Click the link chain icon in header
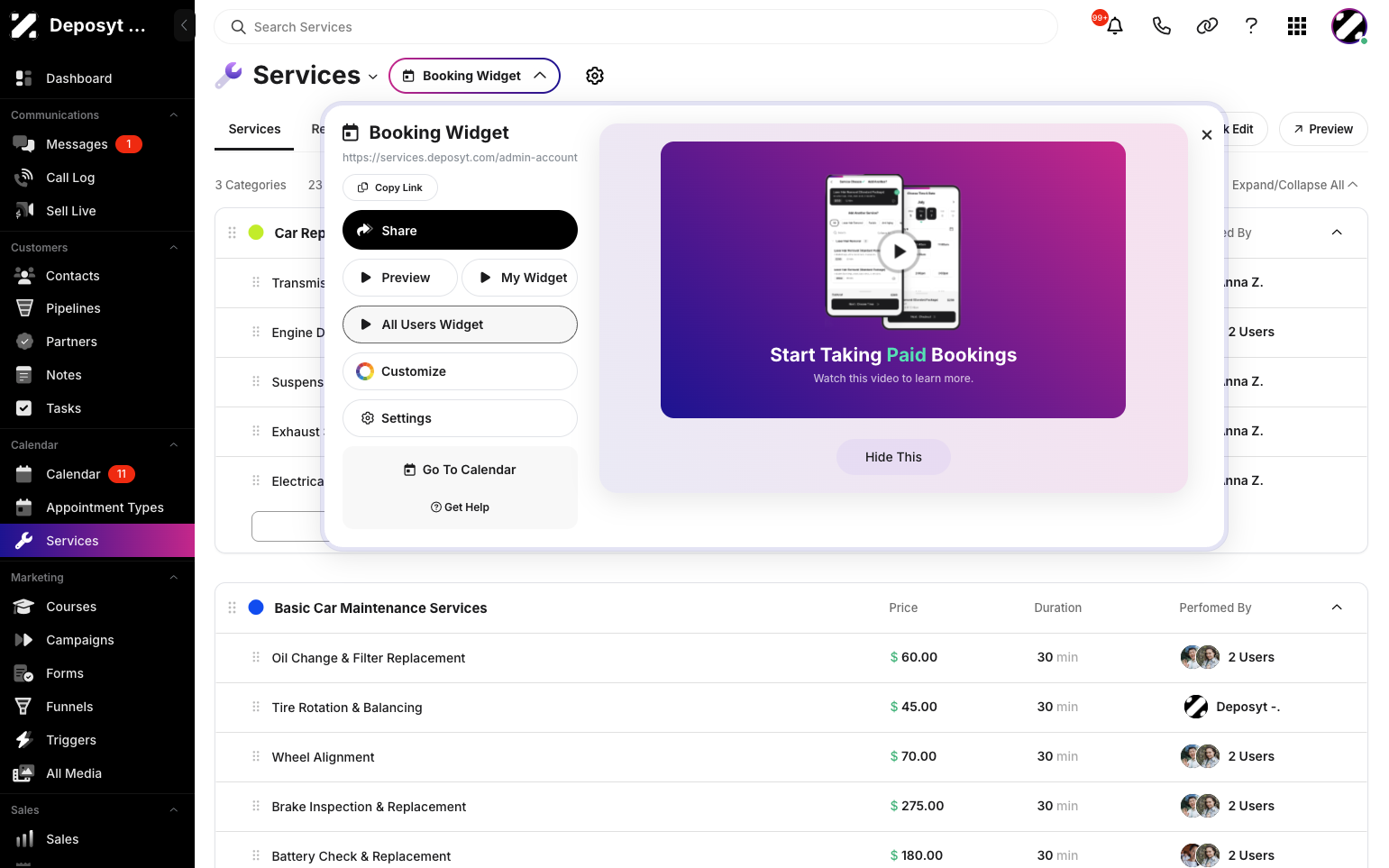This screenshot has width=1389, height=868. point(1207,26)
